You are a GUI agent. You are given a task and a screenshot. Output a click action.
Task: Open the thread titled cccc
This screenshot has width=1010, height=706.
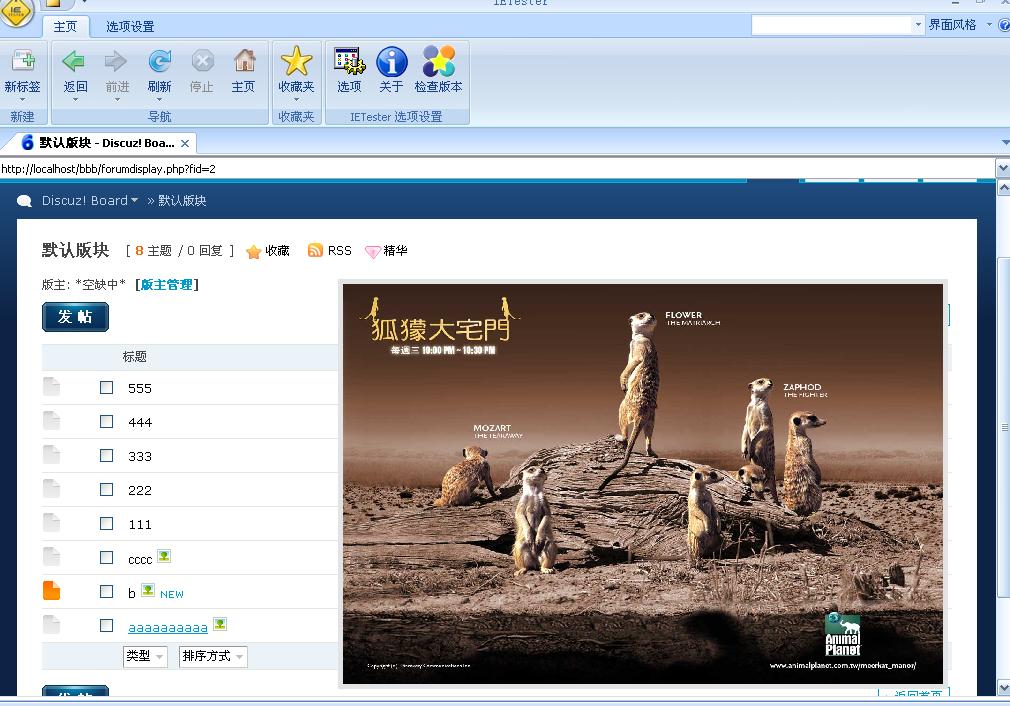[140, 559]
